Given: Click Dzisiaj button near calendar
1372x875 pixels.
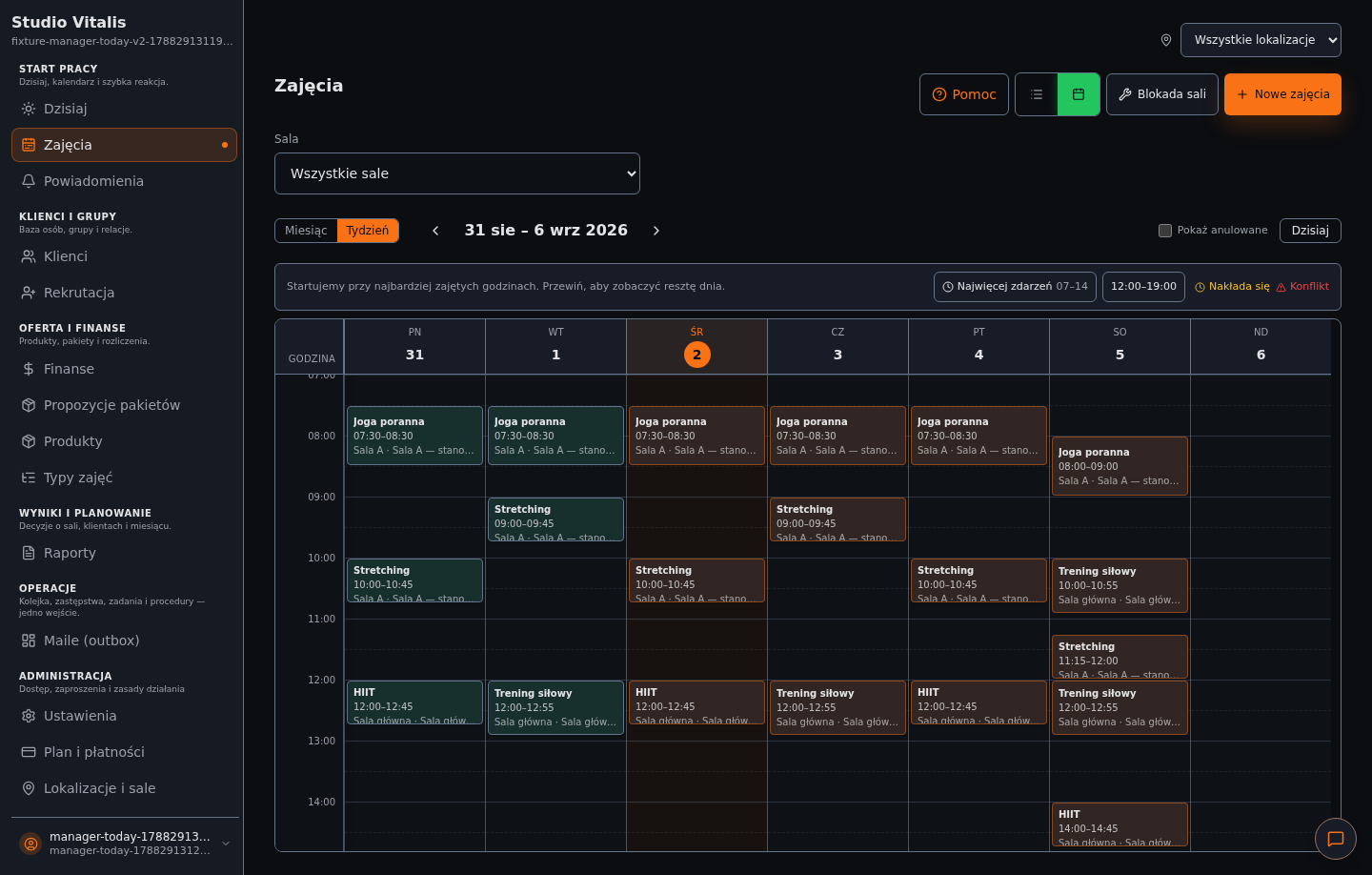Looking at the screenshot, I should (1310, 231).
